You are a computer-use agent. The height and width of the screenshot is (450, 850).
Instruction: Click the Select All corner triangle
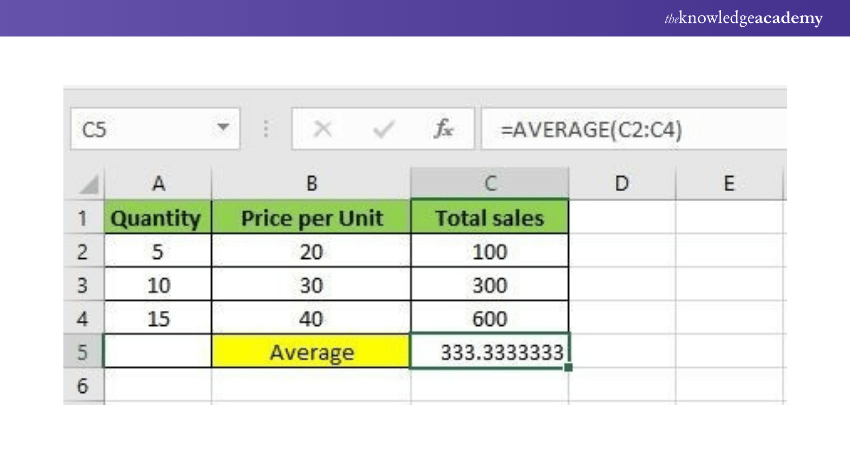click(88, 184)
